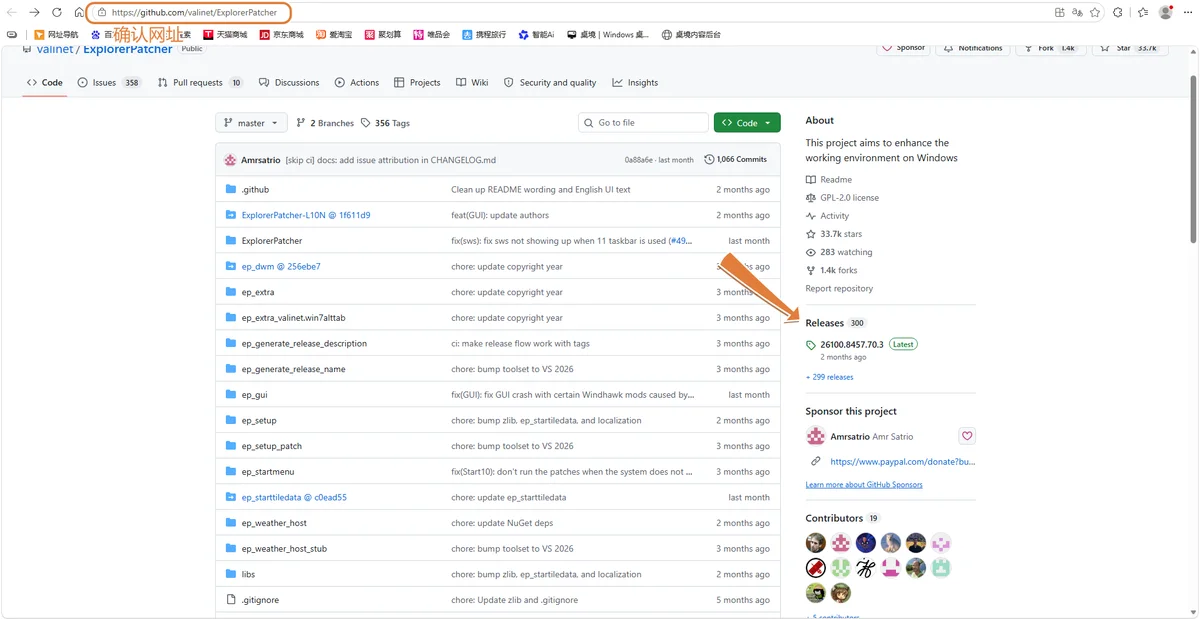Click the Notifications button
1200x619 pixels.
tap(972, 47)
